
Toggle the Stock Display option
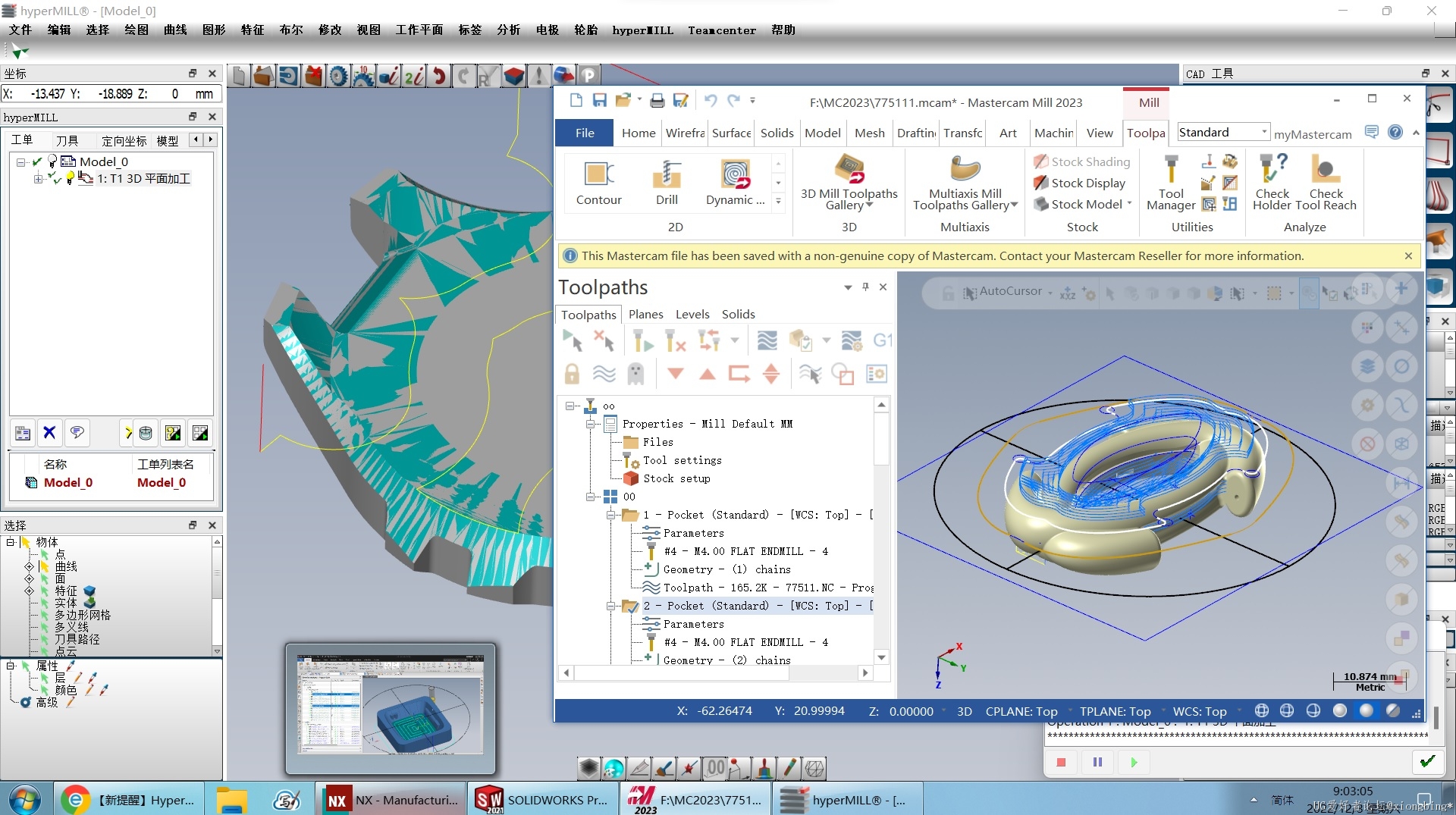1080,183
